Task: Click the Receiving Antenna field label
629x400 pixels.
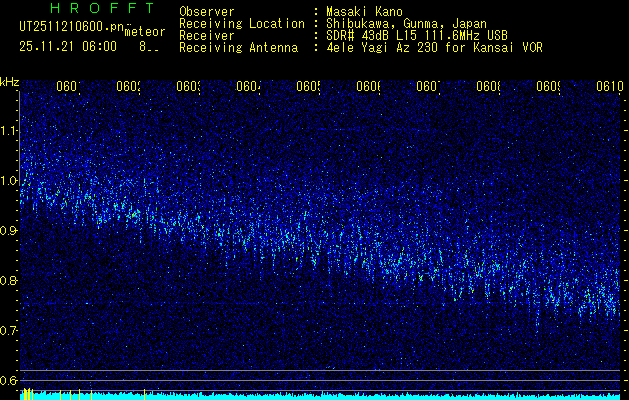Action: [238, 48]
